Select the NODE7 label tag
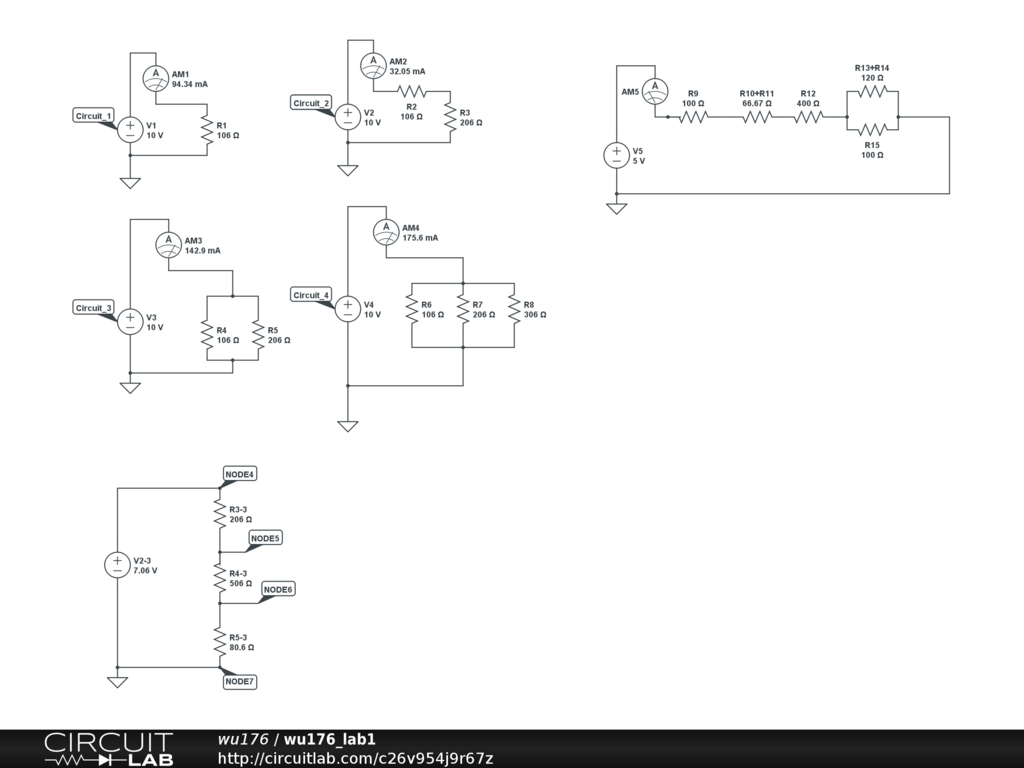This screenshot has width=1024, height=768. [x=239, y=681]
